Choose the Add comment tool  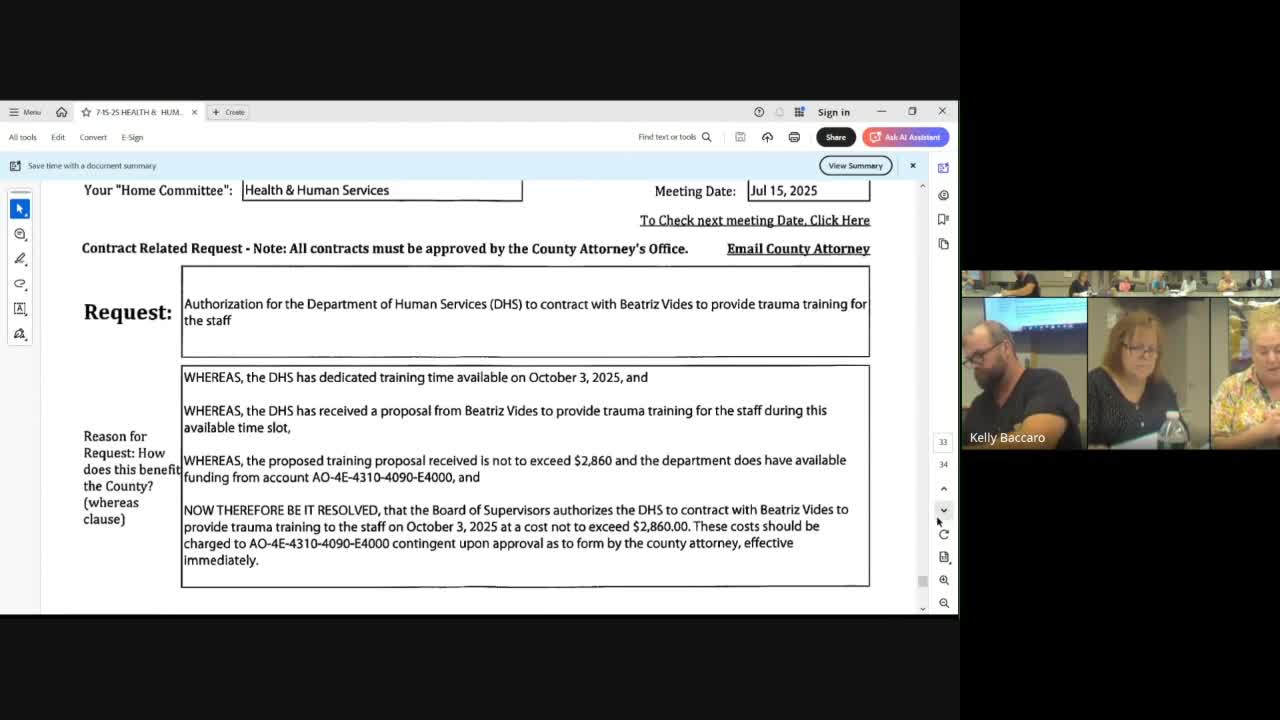20,234
